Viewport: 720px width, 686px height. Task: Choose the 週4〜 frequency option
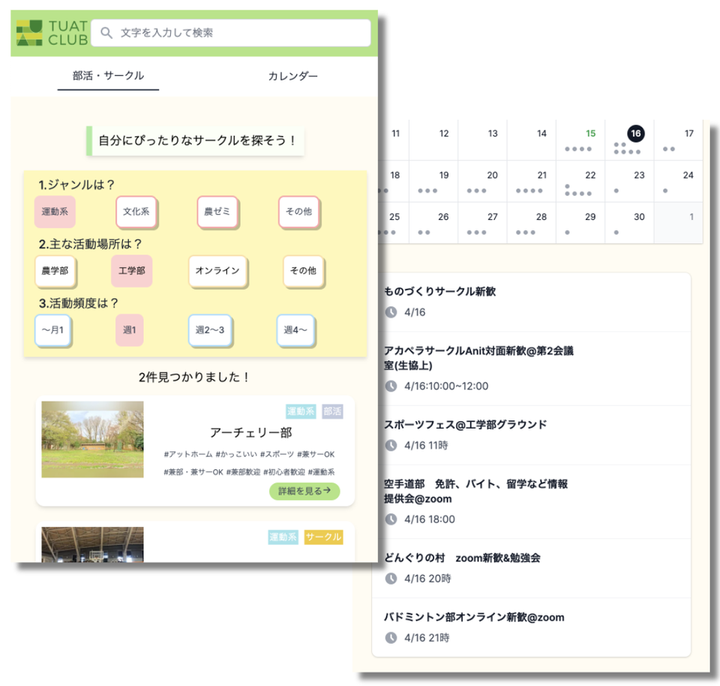coord(295,330)
